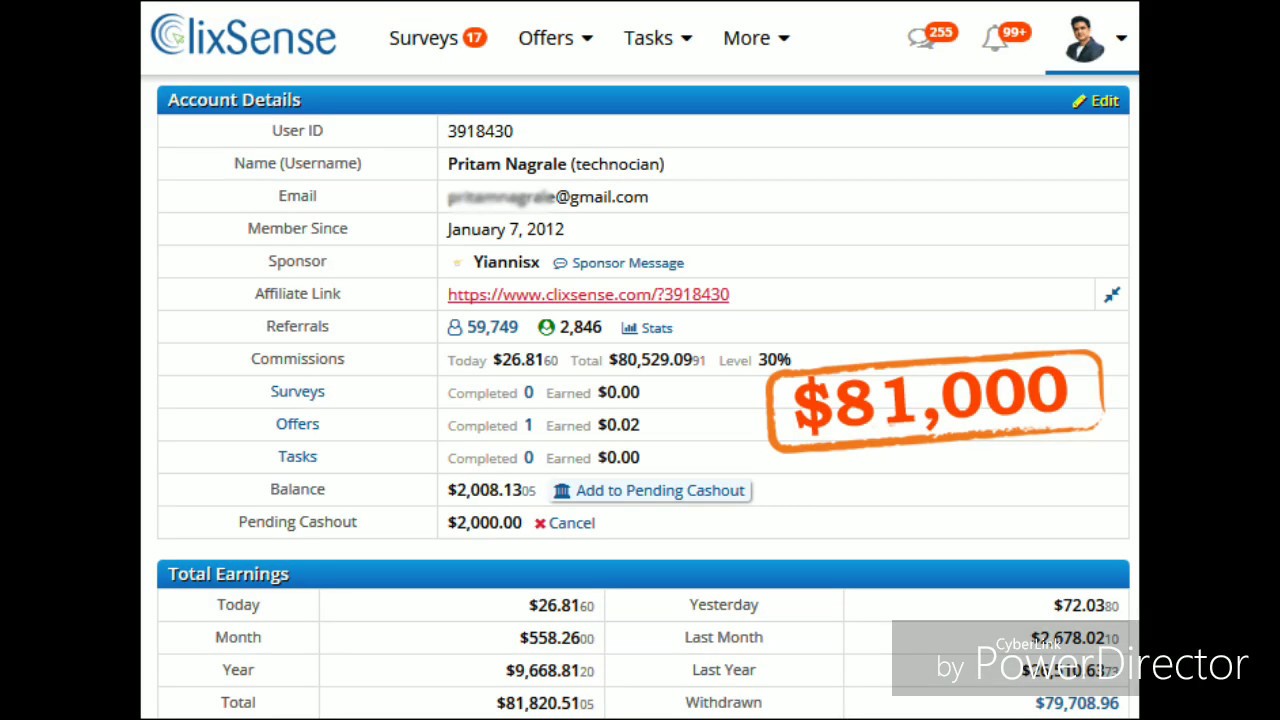
Task: Click the Surveys completed count 0
Action: [529, 392]
